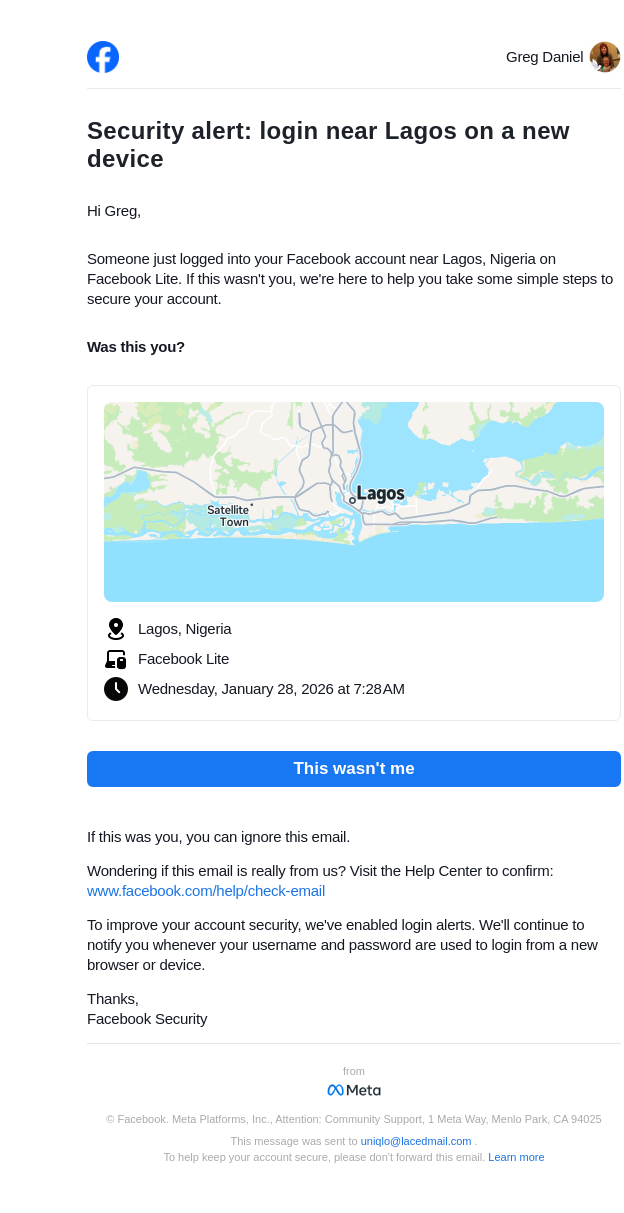Click the Lagos city label on map
This screenshot has height=1213, width=624.
click(x=380, y=494)
